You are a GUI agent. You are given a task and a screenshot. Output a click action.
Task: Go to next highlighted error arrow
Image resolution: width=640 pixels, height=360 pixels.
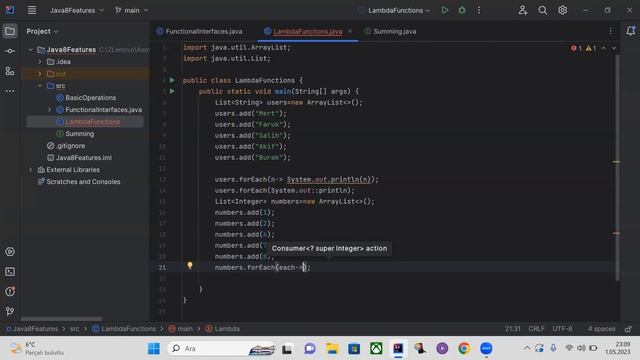[x=613, y=48]
